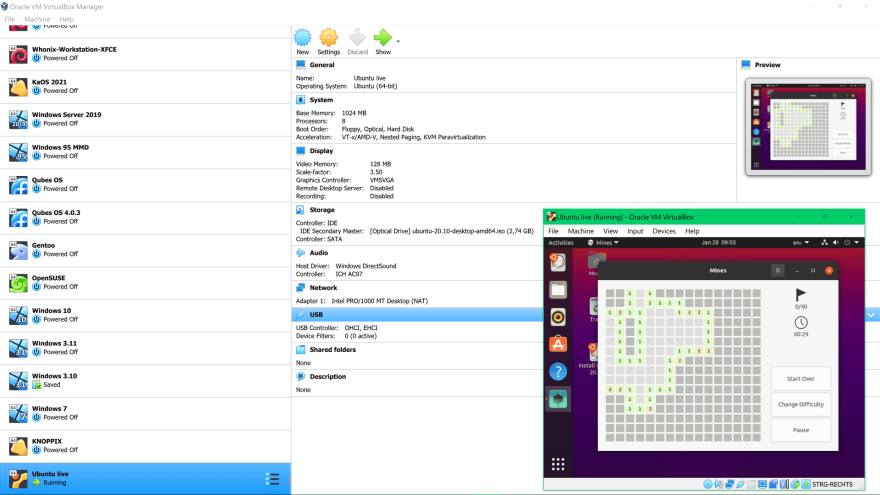The image size is (880, 495).
Task: Open the Devices menu in Ubuntu live window
Action: coord(664,231)
